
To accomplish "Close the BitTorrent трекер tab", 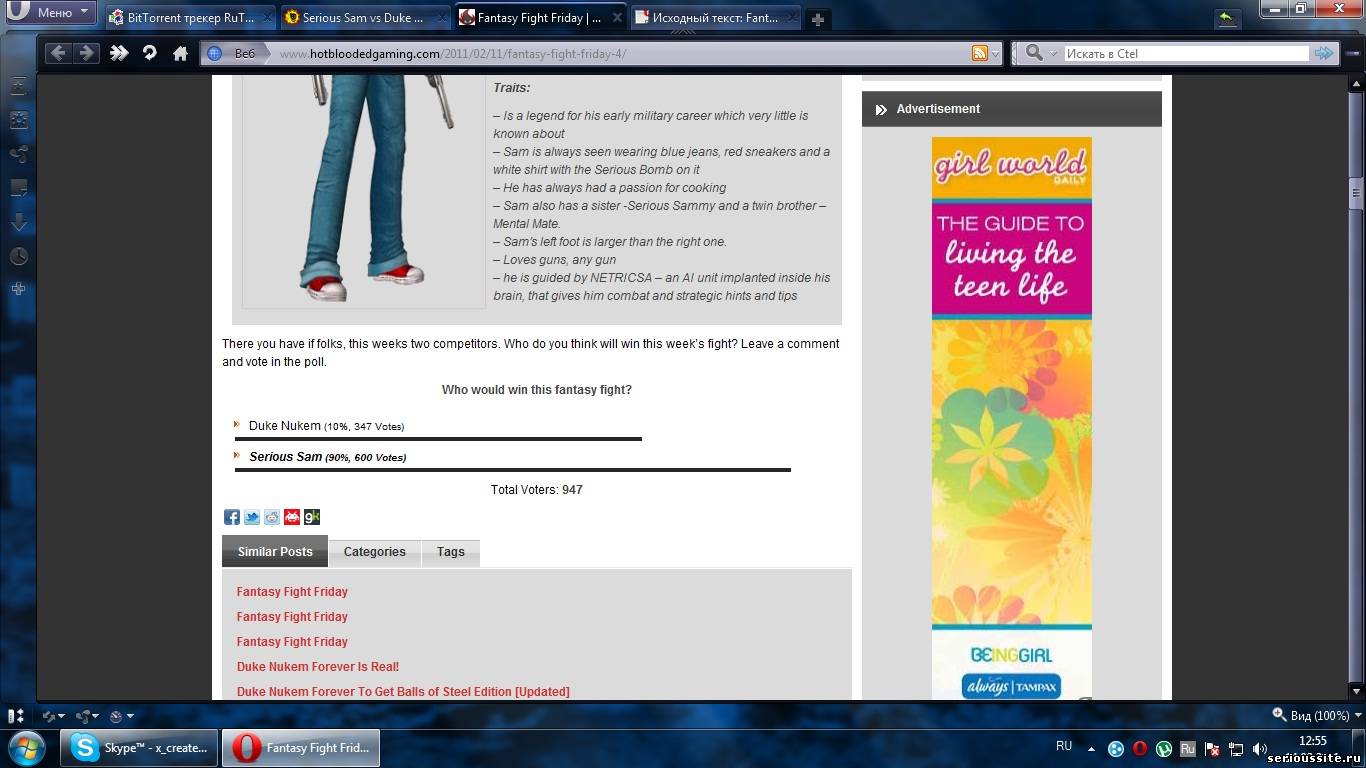I will pos(267,18).
